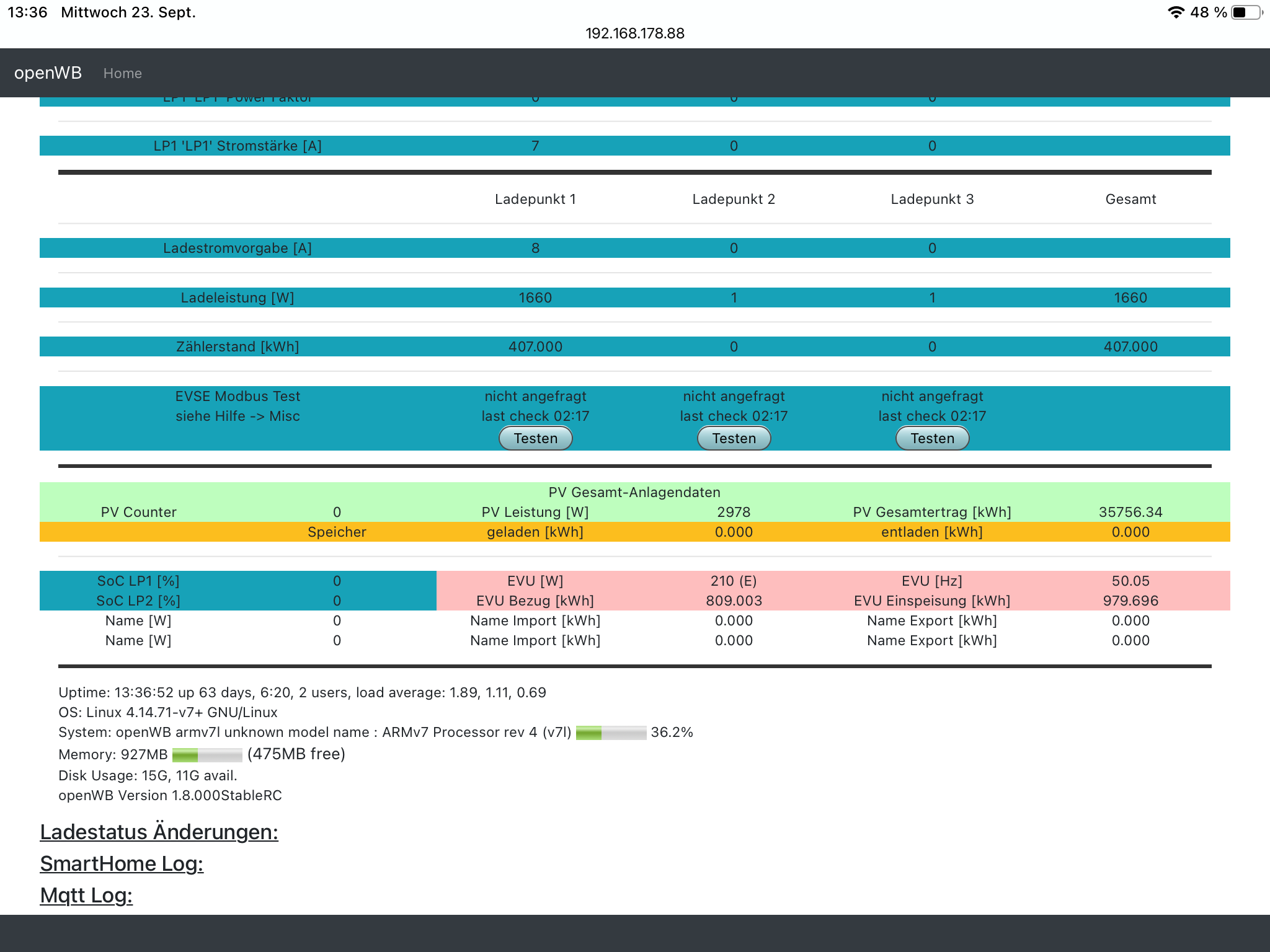The image size is (1270, 952).
Task: Click the memory usage progress bar
Action: click(206, 755)
